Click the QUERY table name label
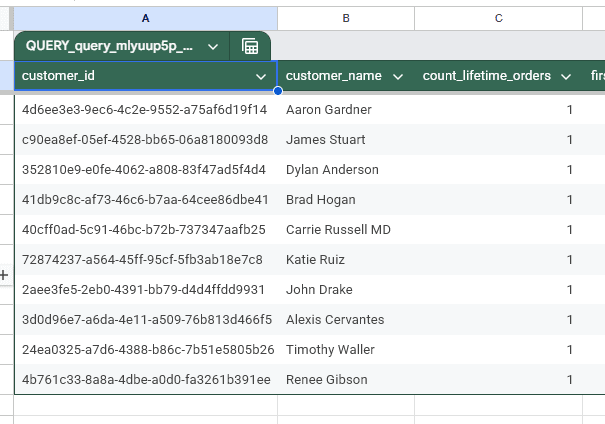The height and width of the screenshot is (424, 605). (x=110, y=46)
